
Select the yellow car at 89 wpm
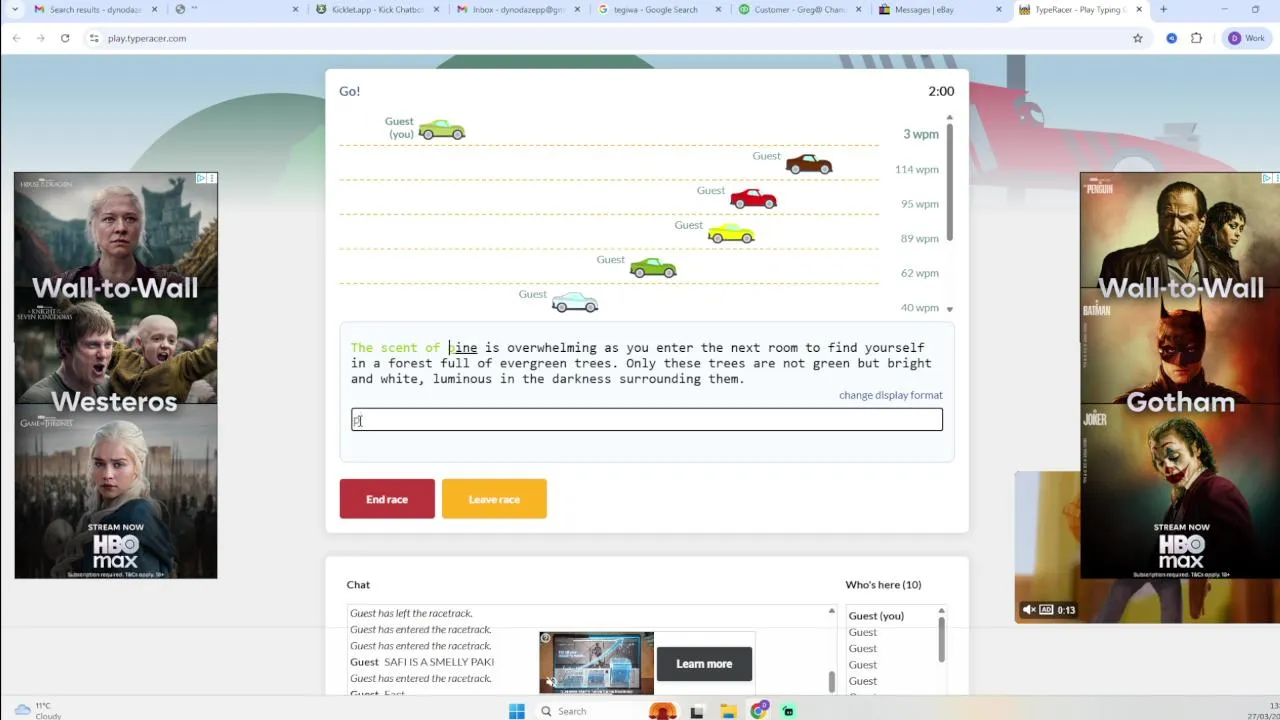(731, 233)
